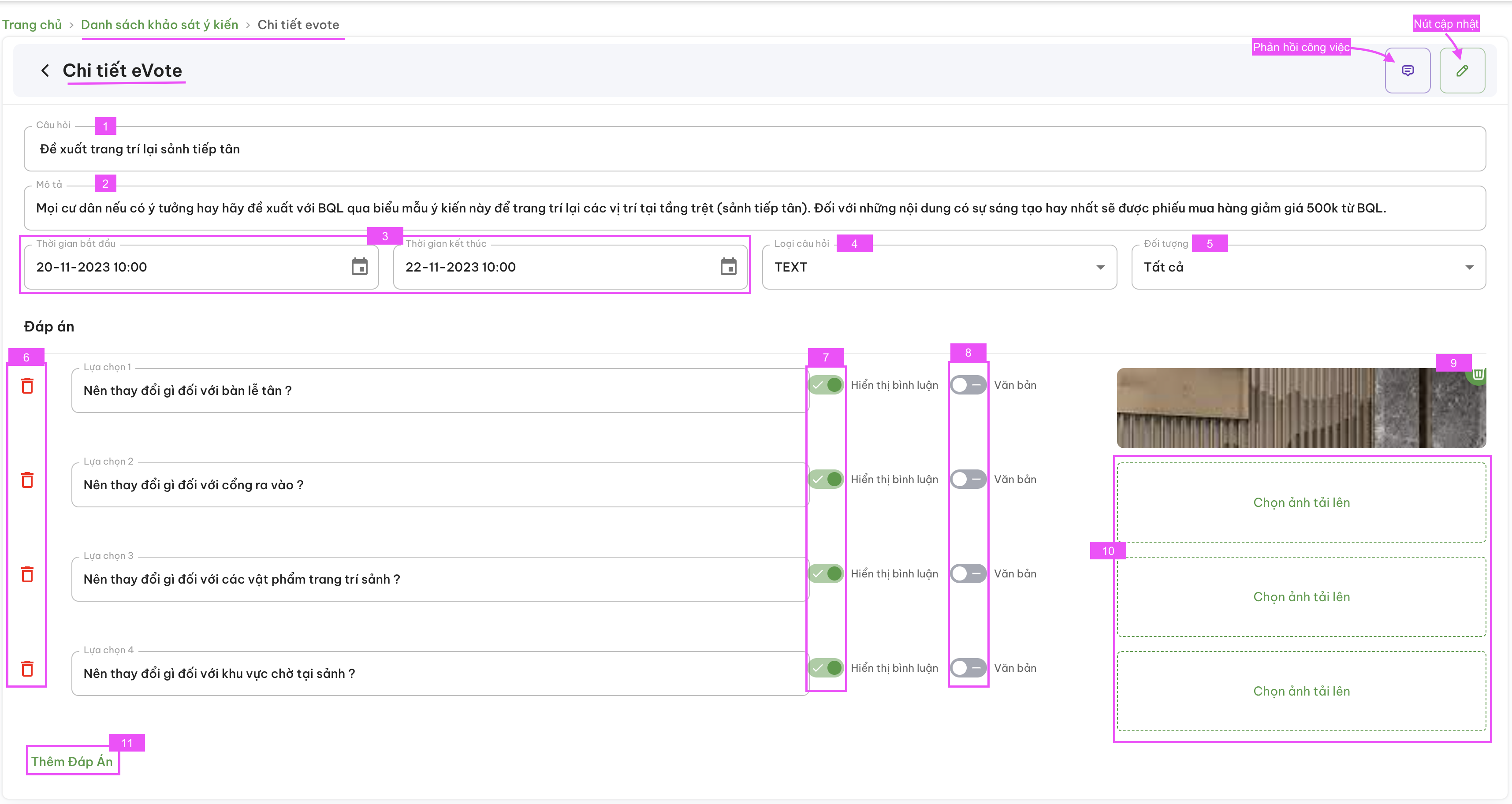This screenshot has height=804, width=1512.
Task: Toggle Hiển thị bình luận for Lựa chọn 4
Action: click(x=826, y=668)
